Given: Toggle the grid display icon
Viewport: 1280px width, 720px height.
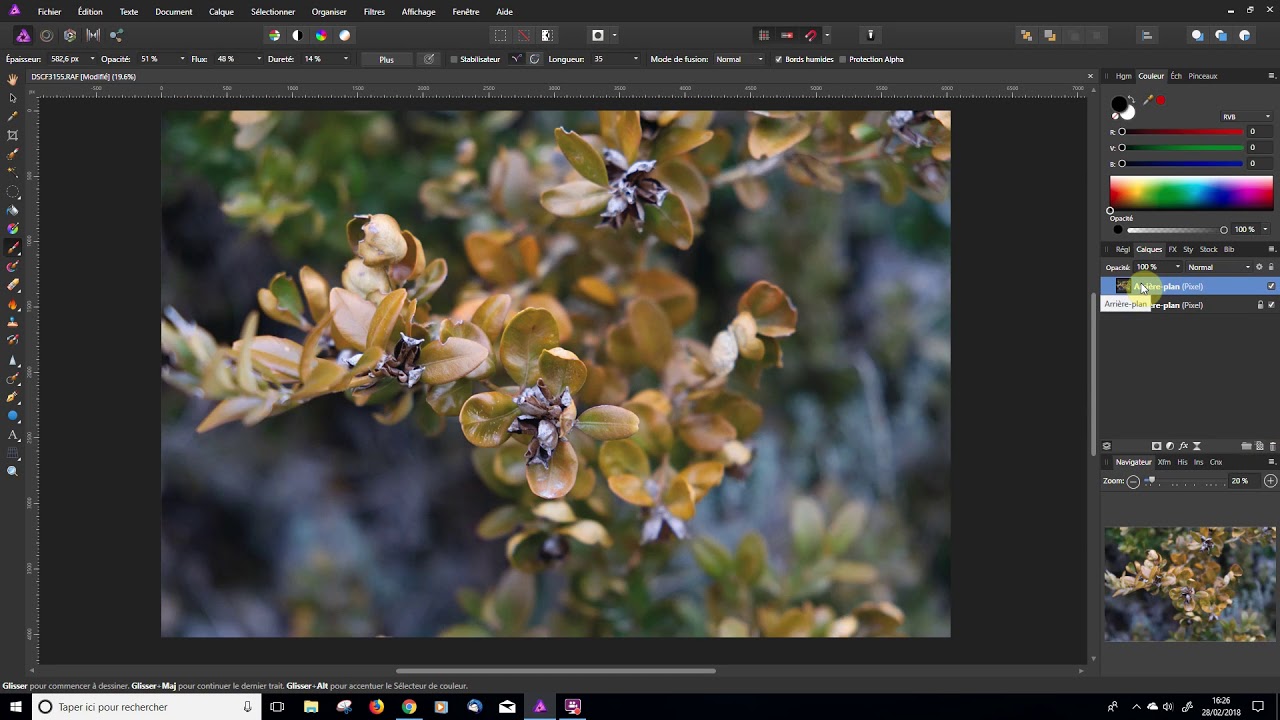Looking at the screenshot, I should pos(763,35).
